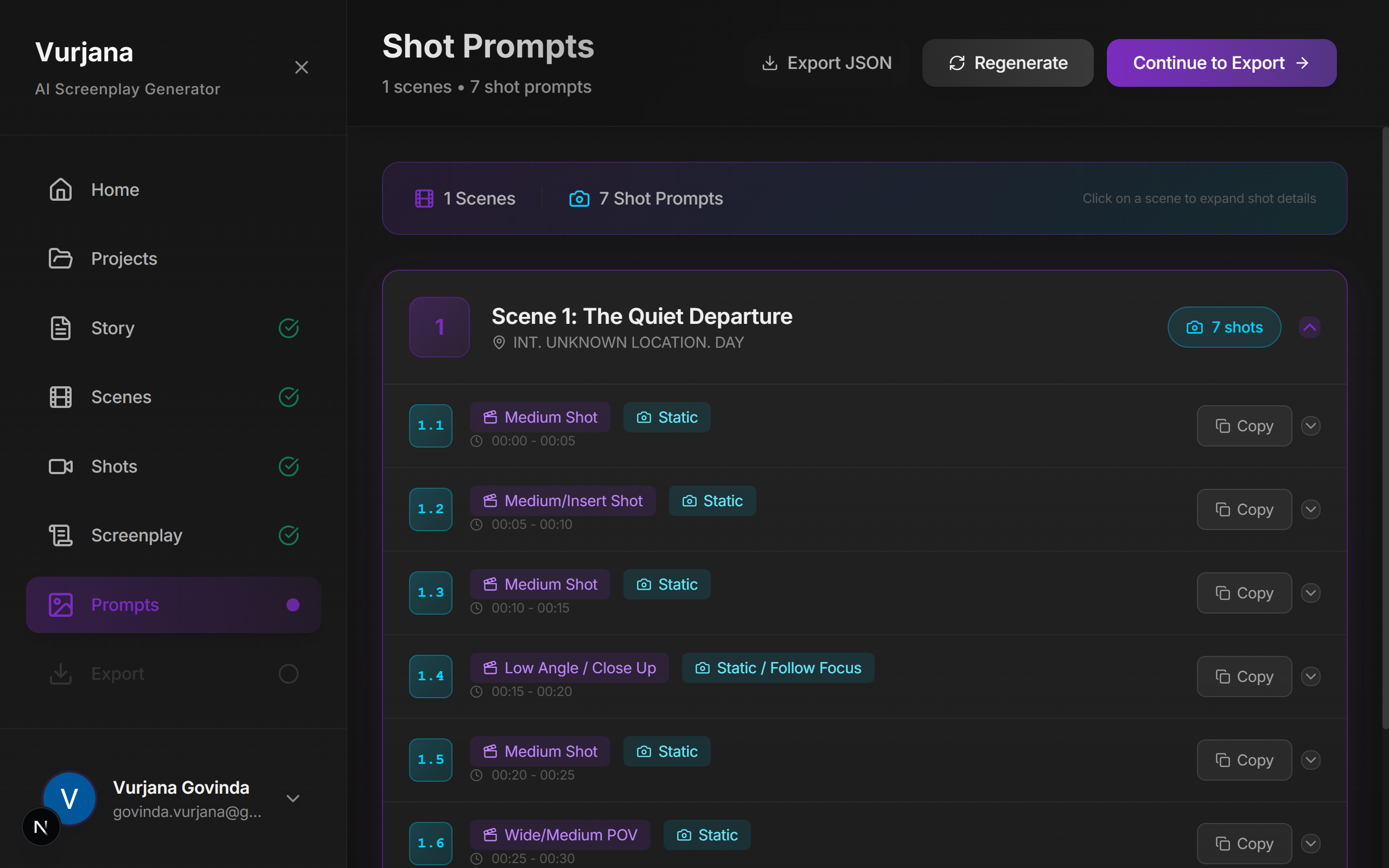The image size is (1389, 868).
Task: Open the user account dropdown chevron
Action: click(x=293, y=799)
